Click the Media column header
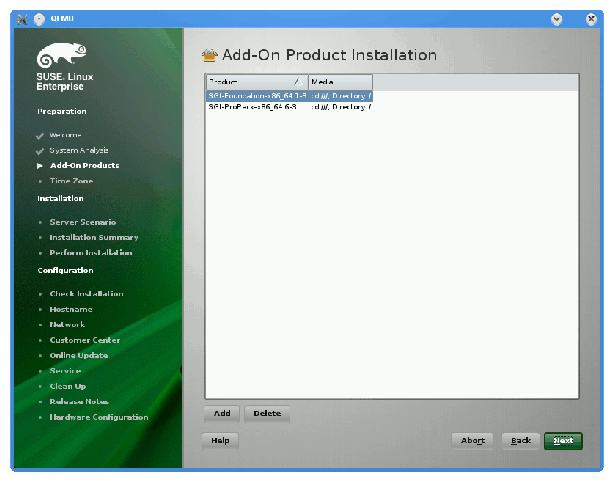614x482 pixels. 340,82
